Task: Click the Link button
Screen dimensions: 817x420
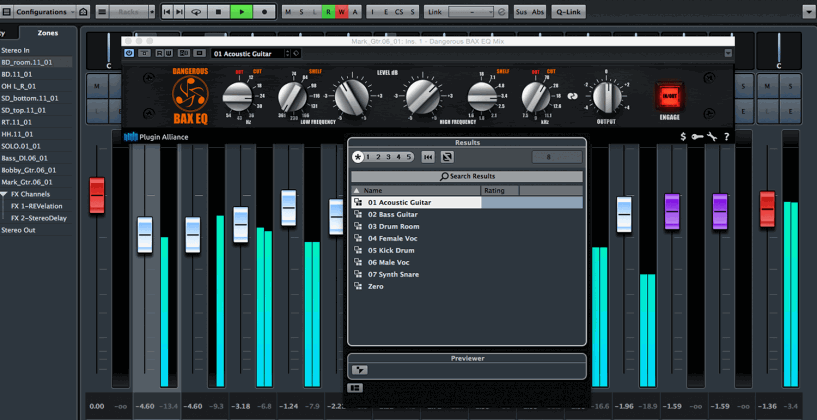Action: click(x=436, y=11)
